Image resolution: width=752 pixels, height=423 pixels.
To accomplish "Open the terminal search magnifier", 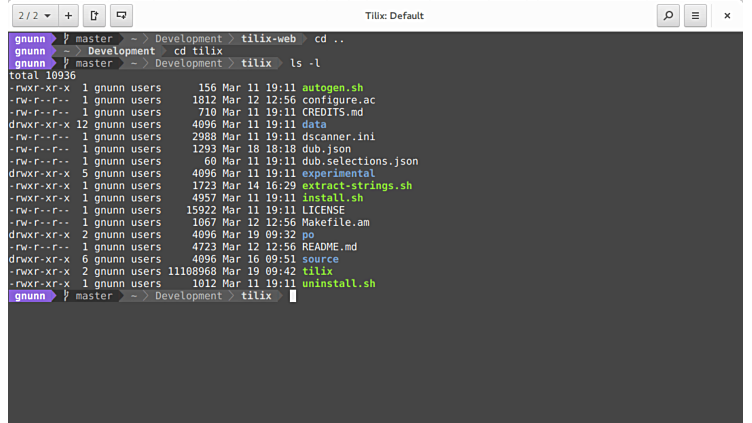I will (667, 16).
